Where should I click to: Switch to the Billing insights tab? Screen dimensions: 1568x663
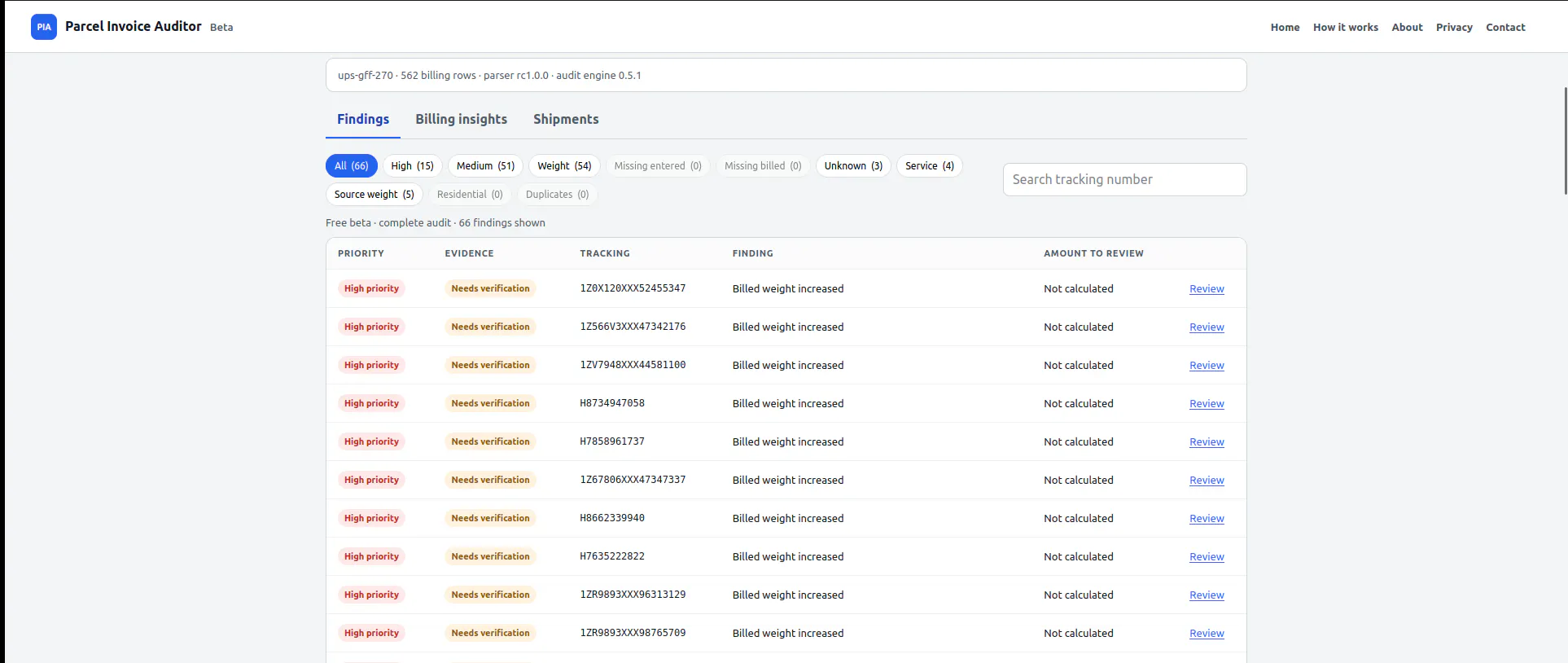click(x=461, y=119)
